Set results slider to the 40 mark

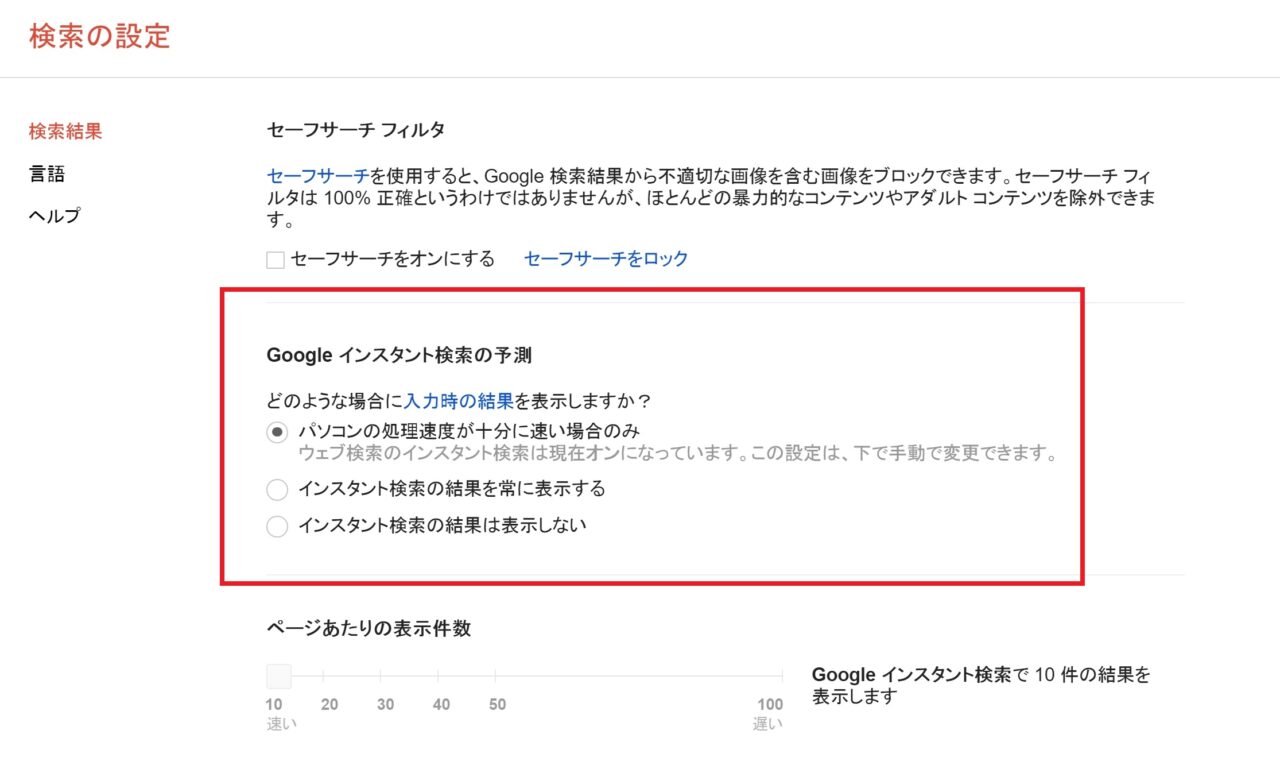[441, 677]
